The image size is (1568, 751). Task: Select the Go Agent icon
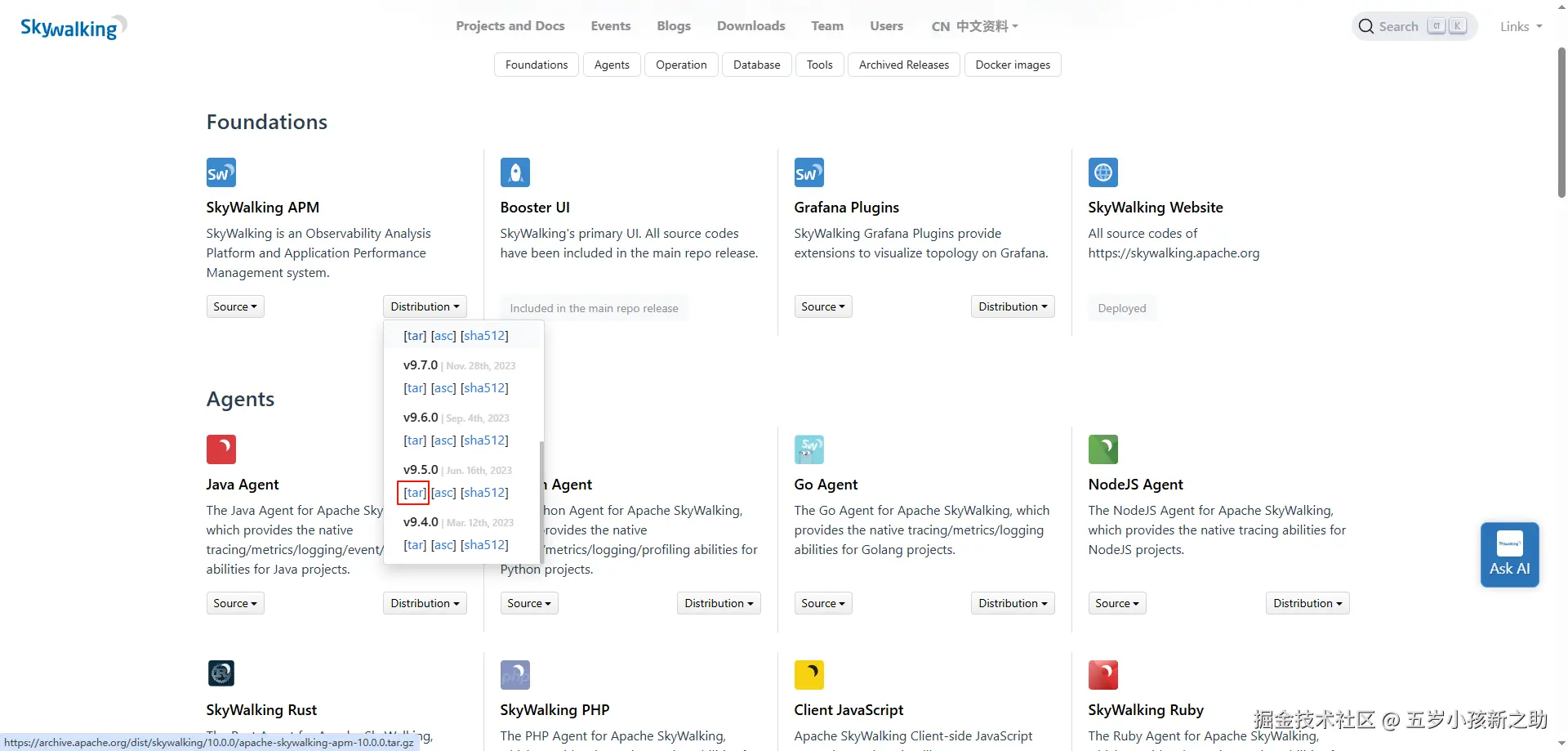(809, 449)
